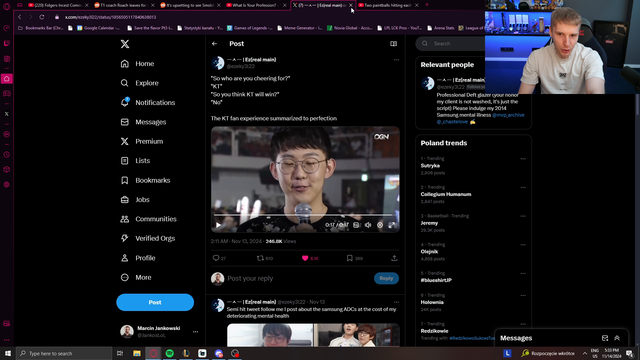The height and width of the screenshot is (360, 640).
Task: Click the repost icon under post
Action: pyautogui.click(x=260, y=258)
